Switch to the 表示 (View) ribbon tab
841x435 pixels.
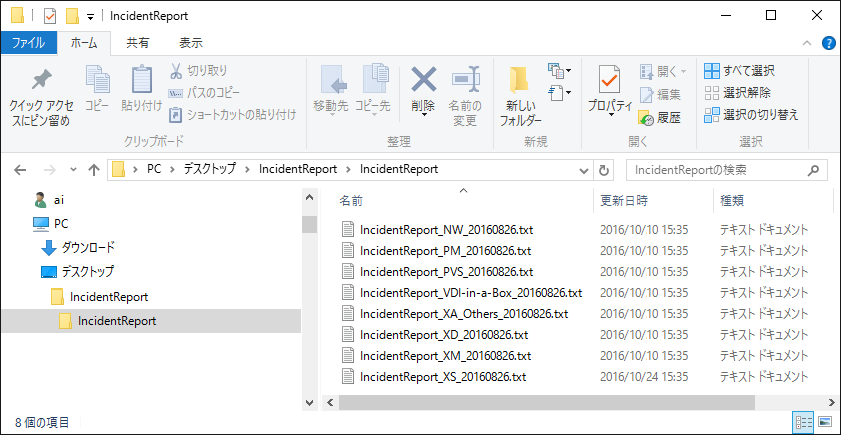tap(190, 43)
